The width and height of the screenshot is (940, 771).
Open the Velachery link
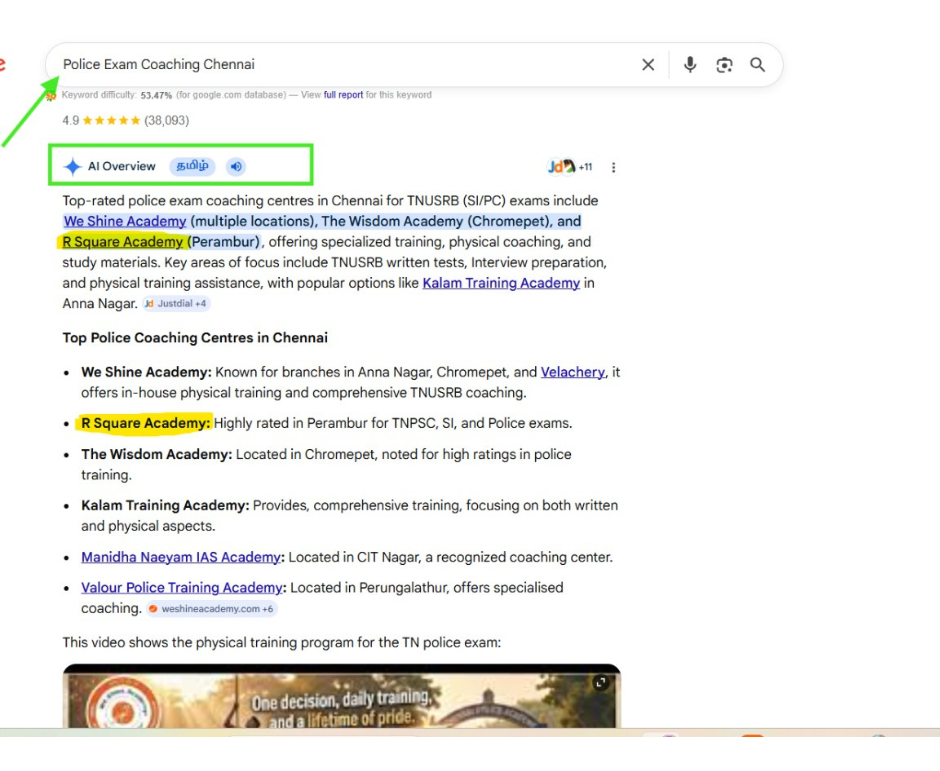[x=573, y=372]
